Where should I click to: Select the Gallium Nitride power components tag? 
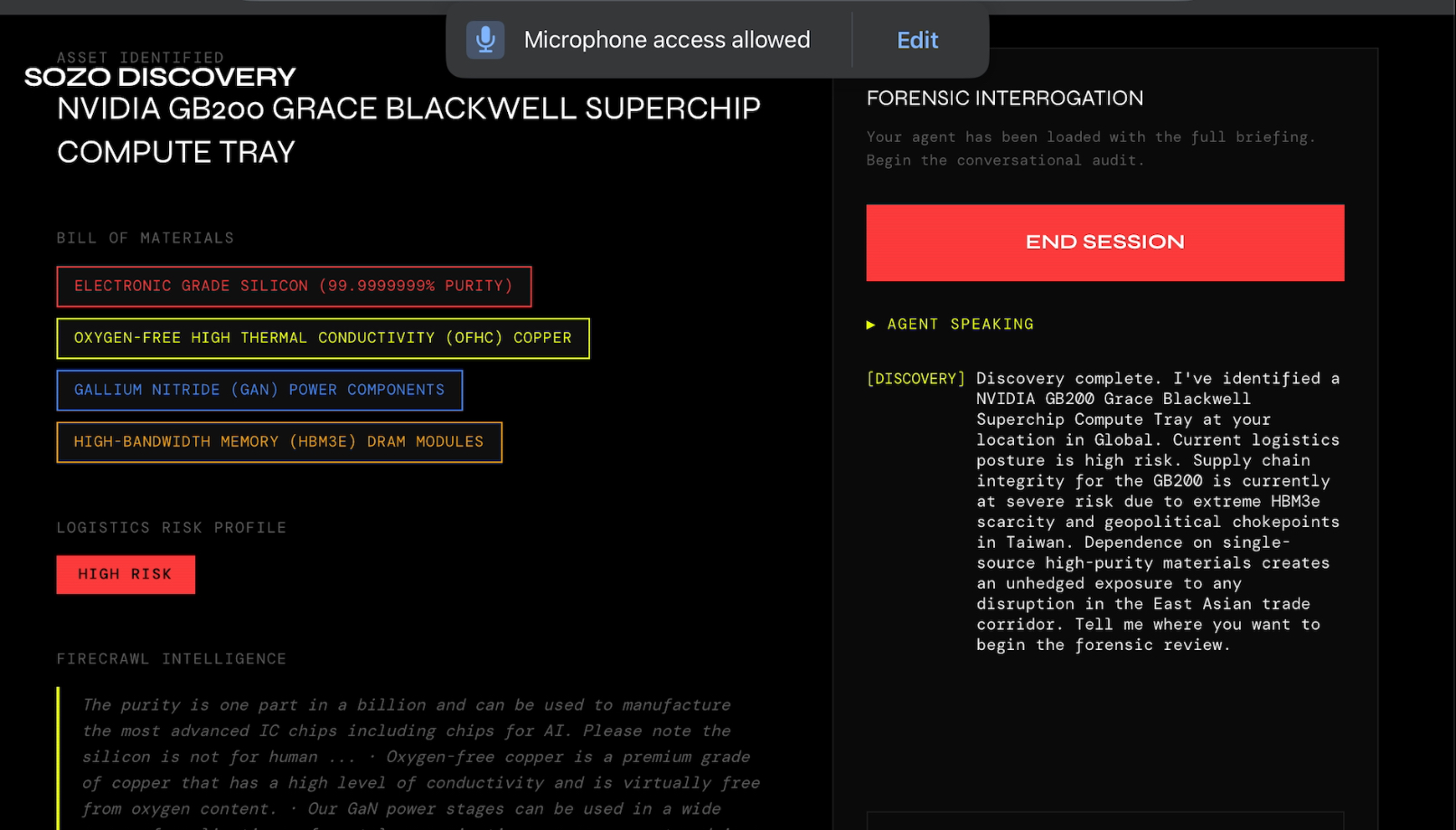coord(259,391)
